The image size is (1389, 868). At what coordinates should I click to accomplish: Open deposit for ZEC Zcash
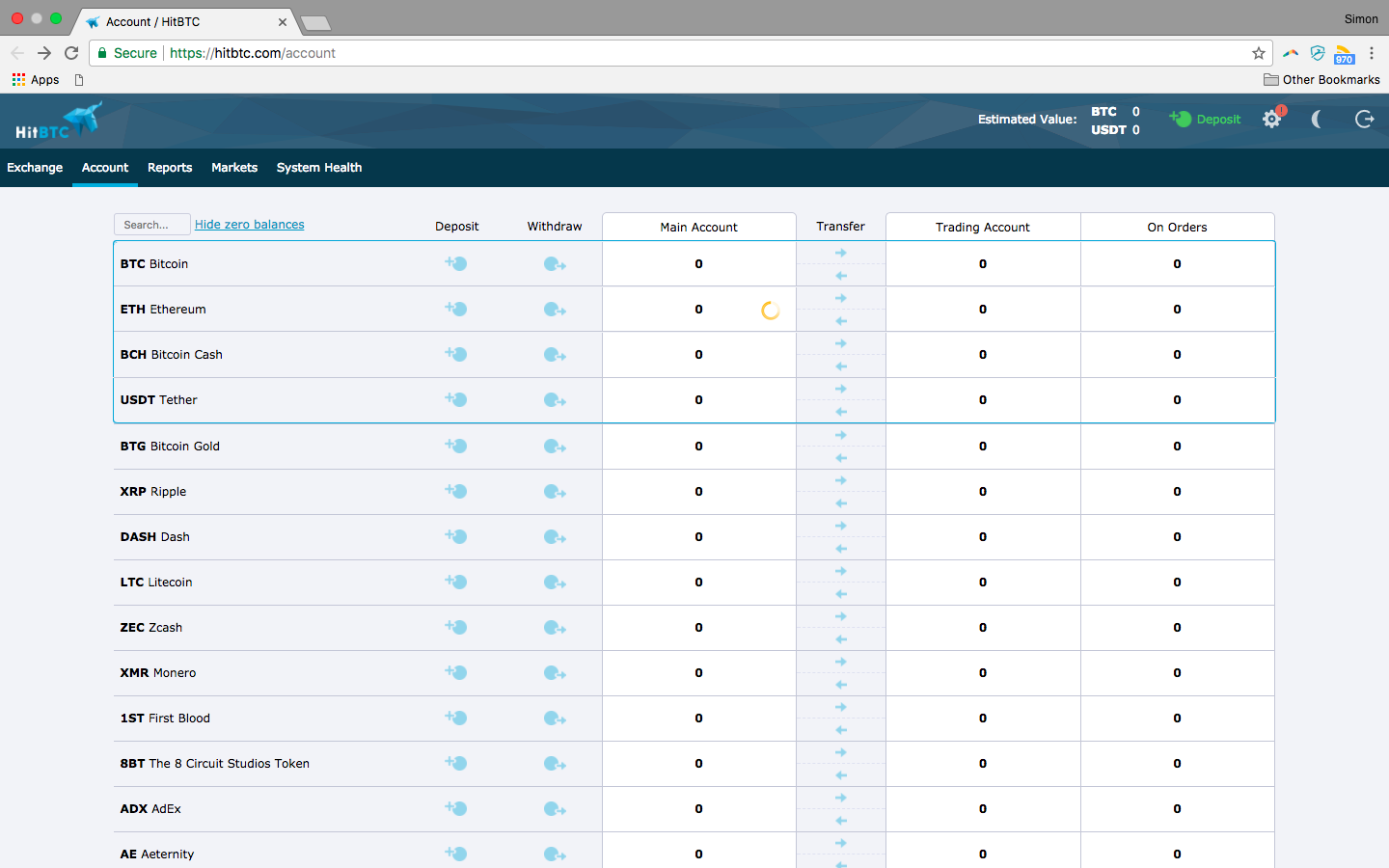(456, 627)
